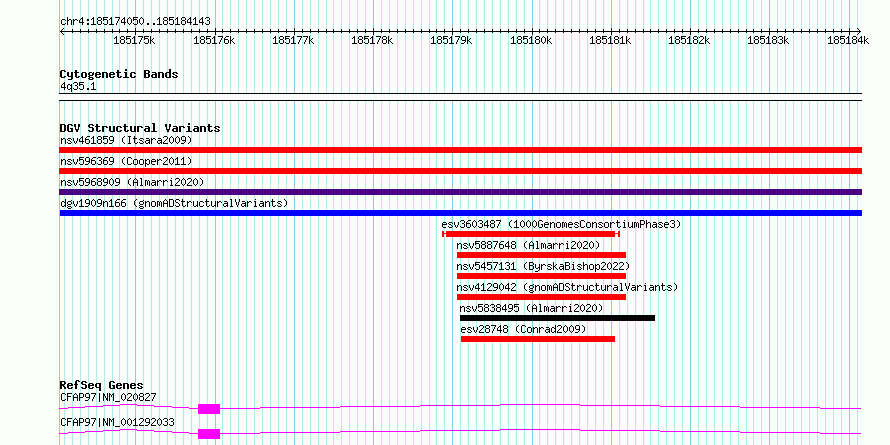Click the nsv5887648 (Almarri2020) label

528,245
